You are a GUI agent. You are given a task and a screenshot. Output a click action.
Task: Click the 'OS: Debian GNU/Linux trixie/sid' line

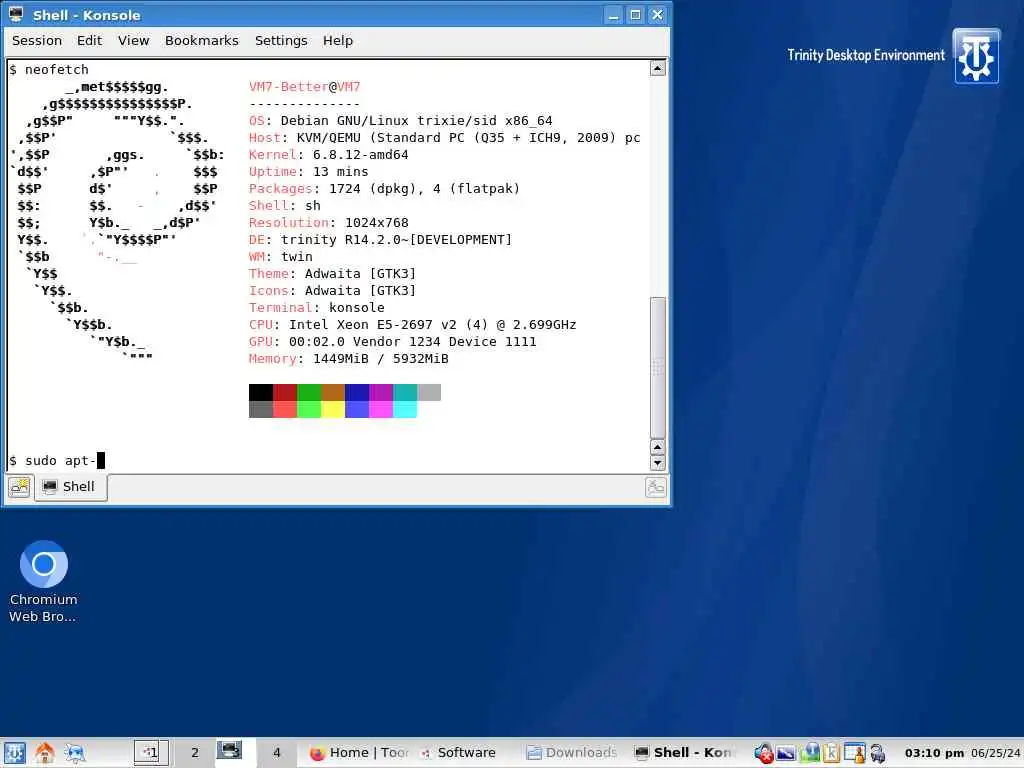(x=400, y=120)
